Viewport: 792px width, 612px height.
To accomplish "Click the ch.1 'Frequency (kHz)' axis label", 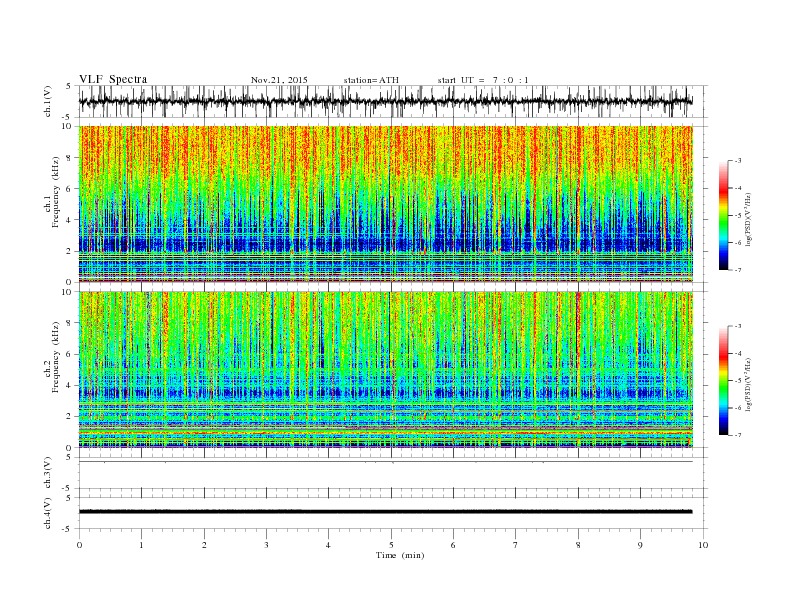I will [56, 192].
